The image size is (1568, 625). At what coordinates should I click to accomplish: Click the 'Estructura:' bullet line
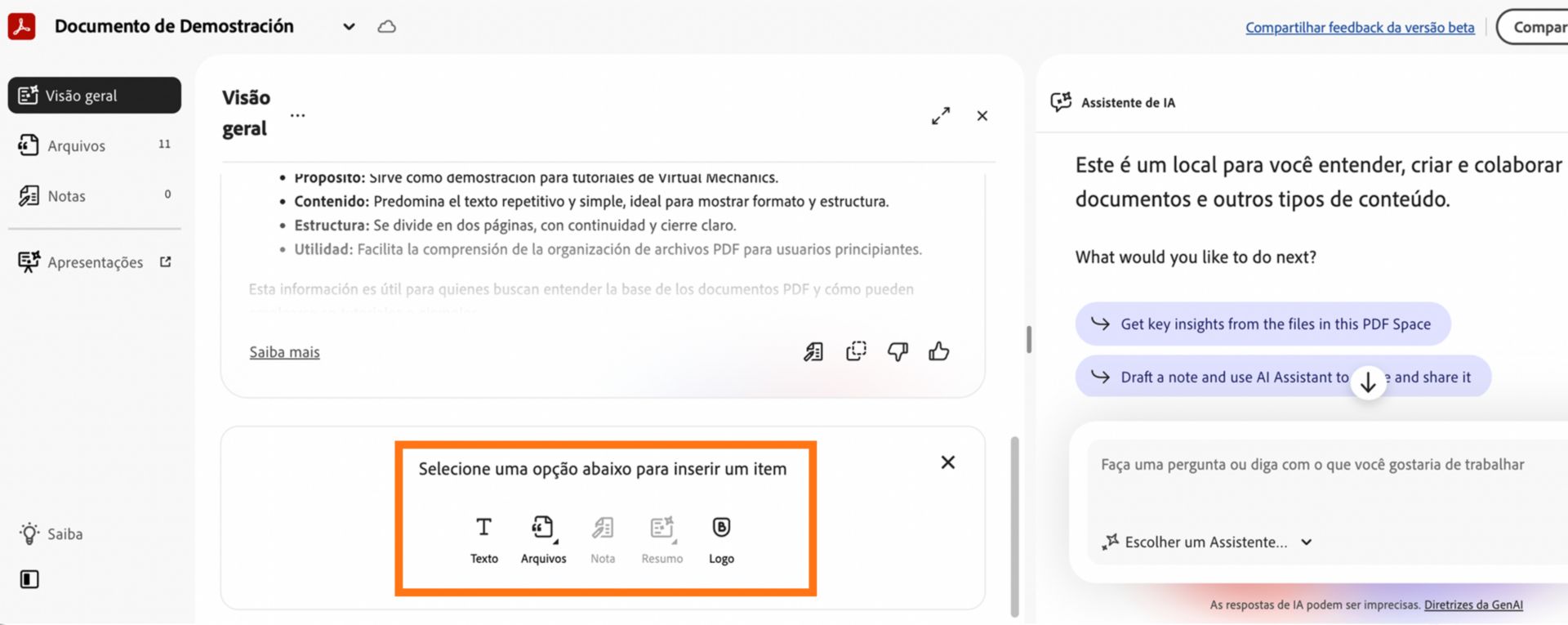pos(514,225)
